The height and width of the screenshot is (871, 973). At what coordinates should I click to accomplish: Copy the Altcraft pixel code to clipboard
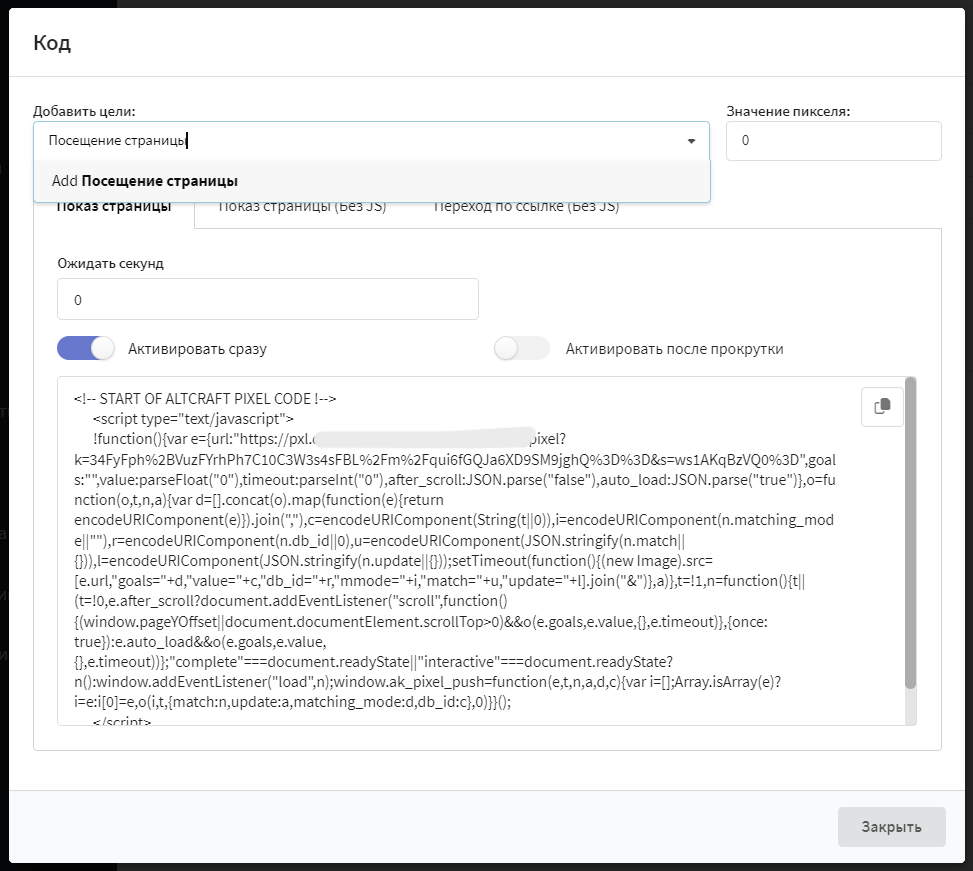point(882,406)
